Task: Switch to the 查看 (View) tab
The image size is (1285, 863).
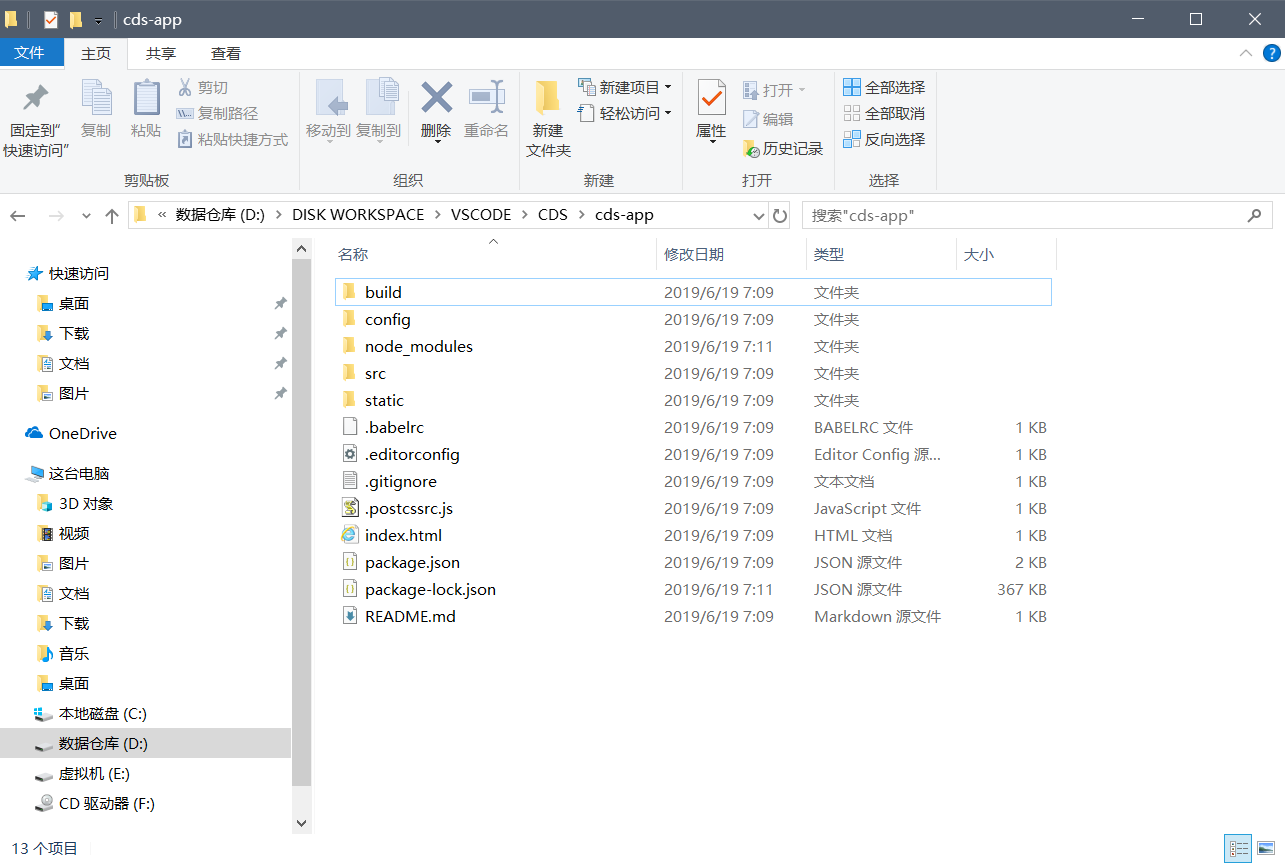Action: tap(226, 54)
